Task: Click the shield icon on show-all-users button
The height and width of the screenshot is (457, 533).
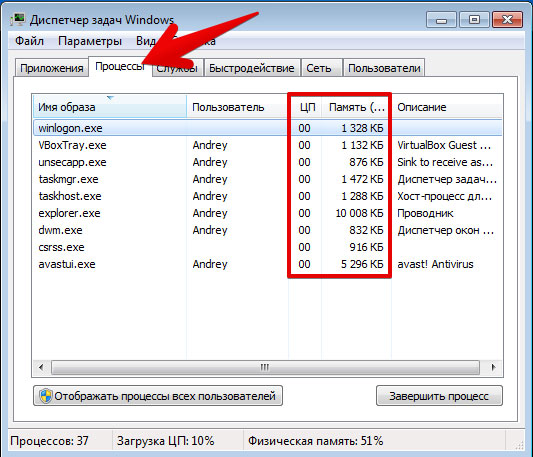Action: [46, 396]
